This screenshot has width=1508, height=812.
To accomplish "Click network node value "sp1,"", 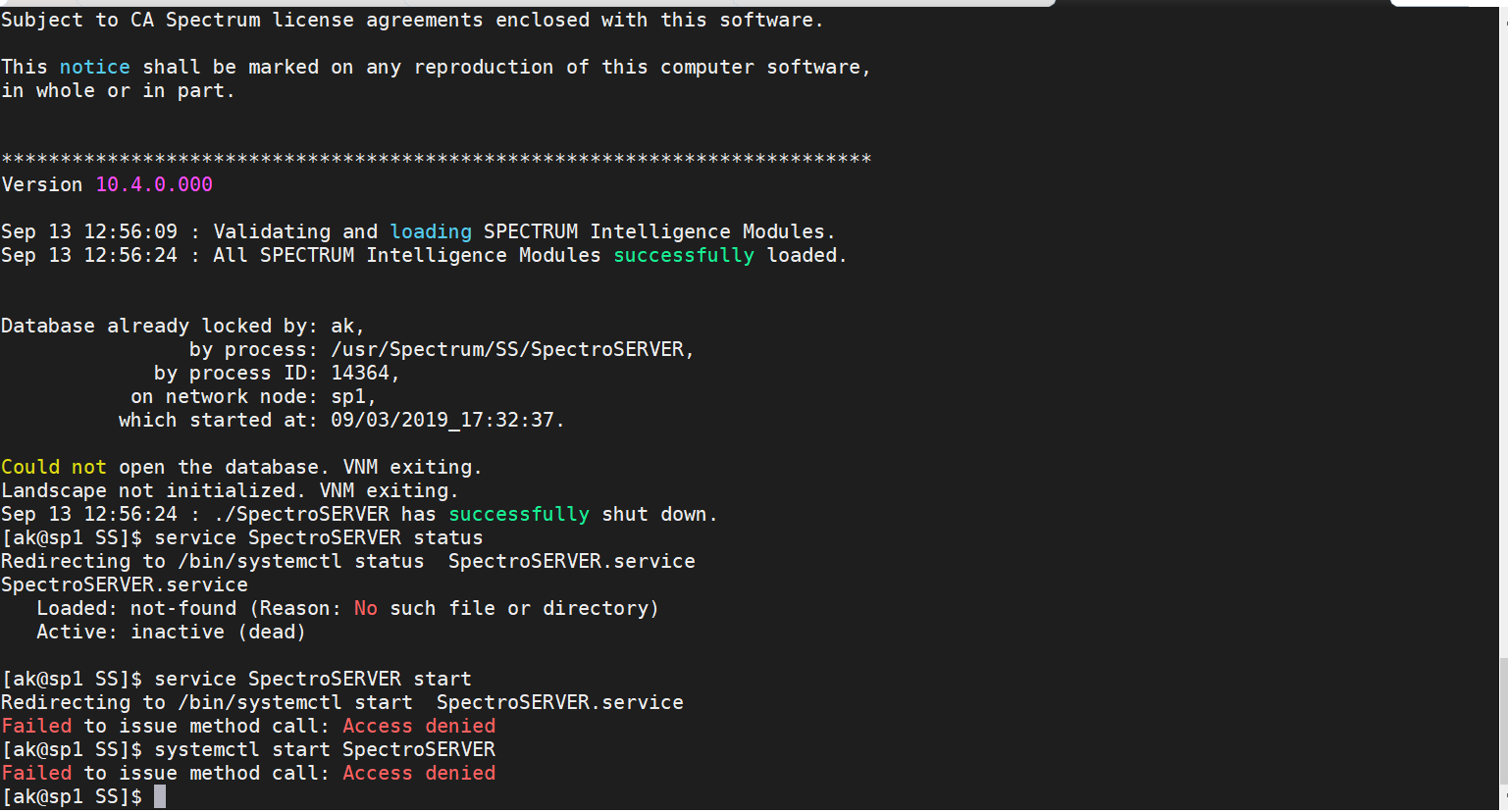I will pos(353,396).
